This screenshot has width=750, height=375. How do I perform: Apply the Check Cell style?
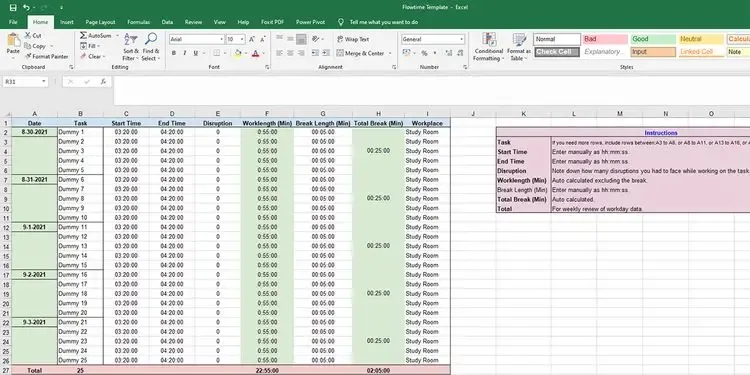point(557,52)
